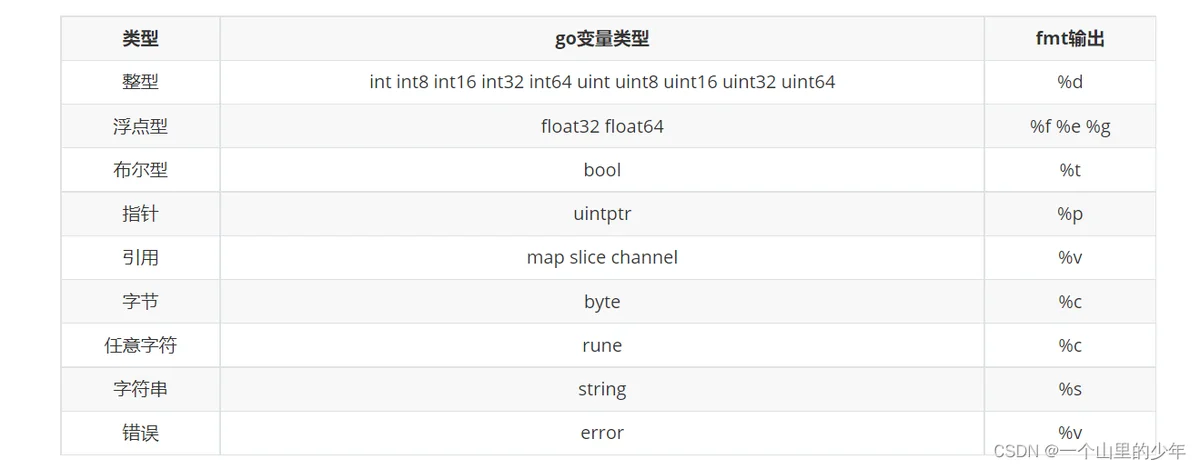Select the 布尔型 row label
The image size is (1200, 469).
[140, 170]
